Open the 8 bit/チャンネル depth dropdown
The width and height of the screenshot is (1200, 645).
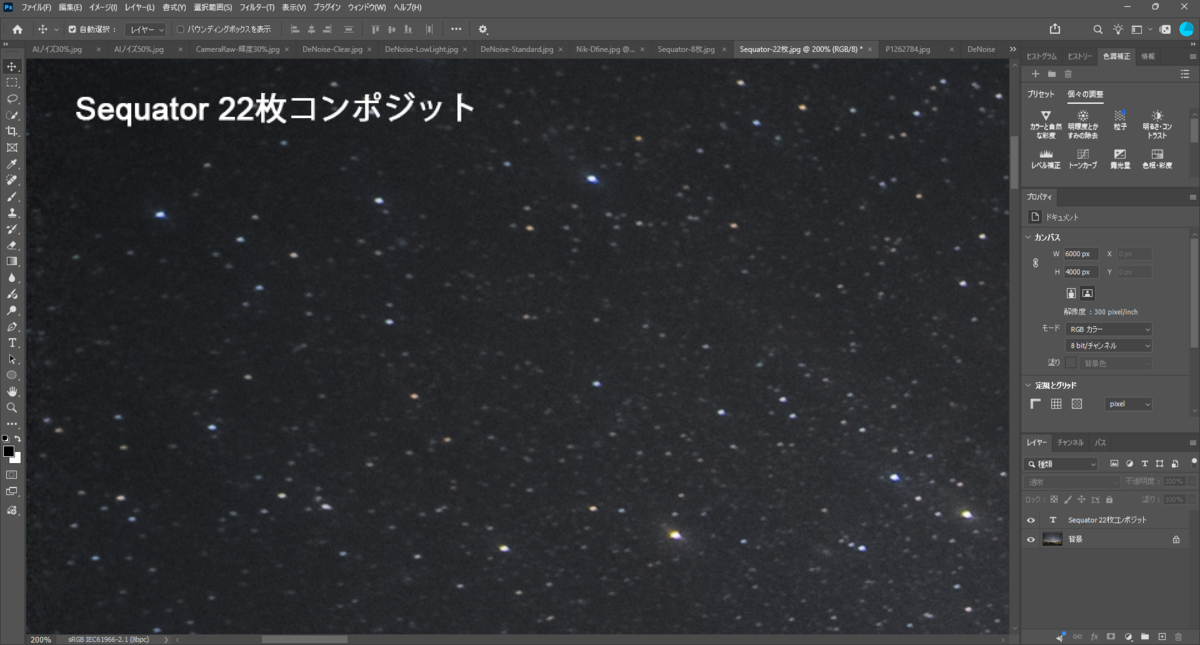tap(1108, 345)
